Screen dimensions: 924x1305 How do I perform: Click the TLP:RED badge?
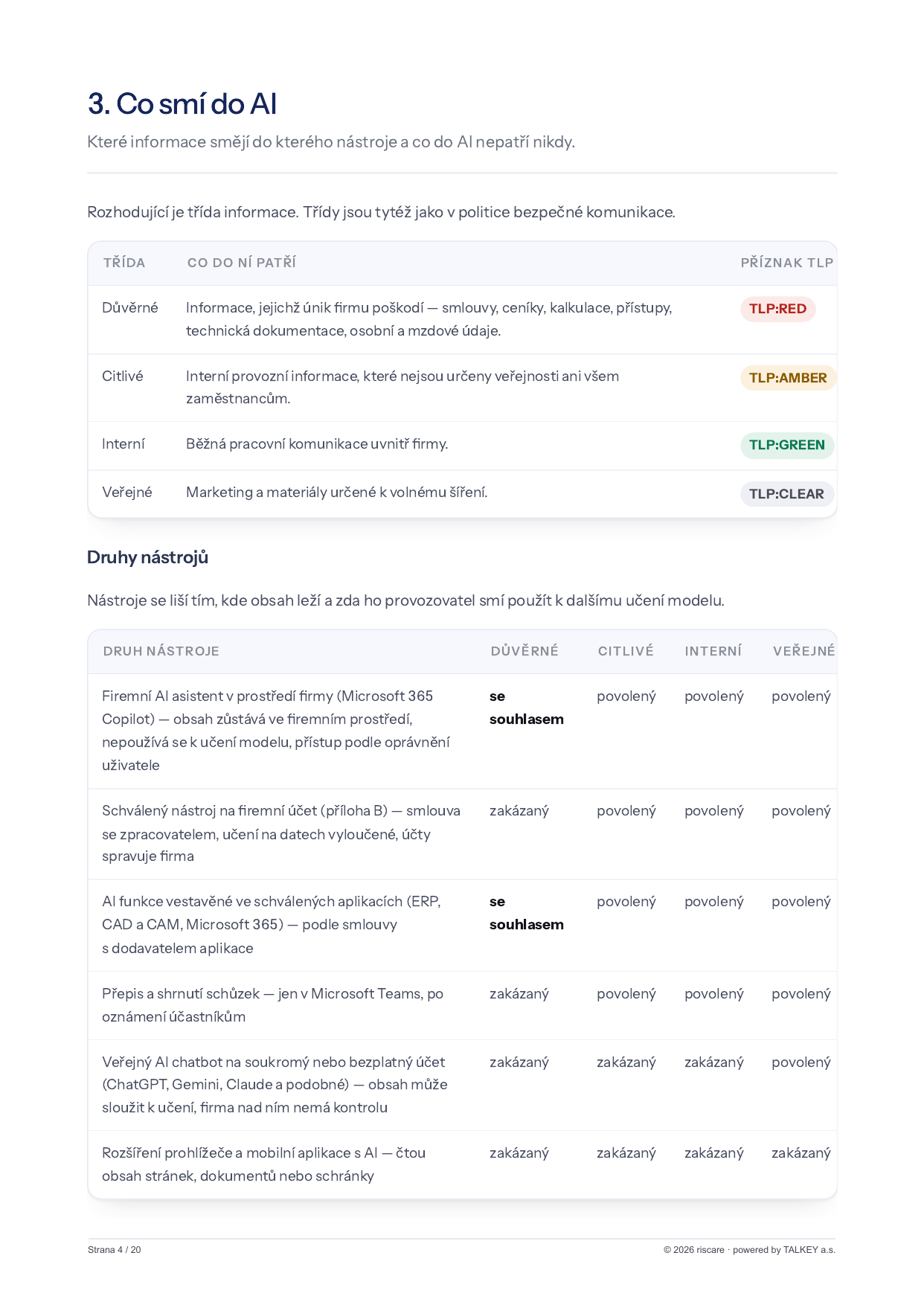pyautogui.click(x=777, y=309)
